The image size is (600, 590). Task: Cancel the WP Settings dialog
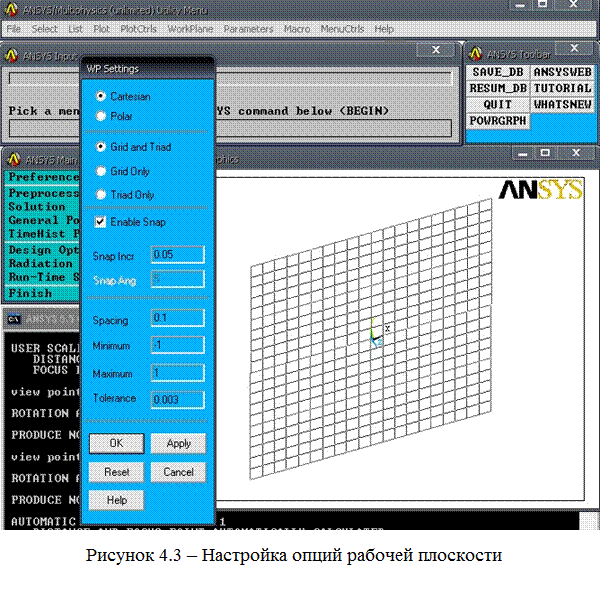click(178, 472)
